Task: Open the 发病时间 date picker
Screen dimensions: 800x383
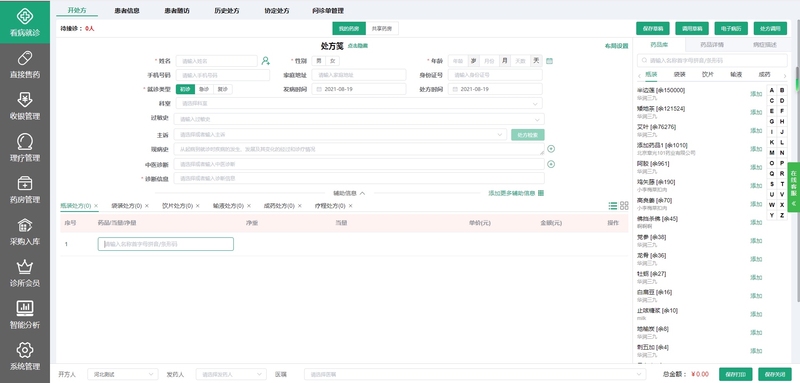Action: (359, 89)
